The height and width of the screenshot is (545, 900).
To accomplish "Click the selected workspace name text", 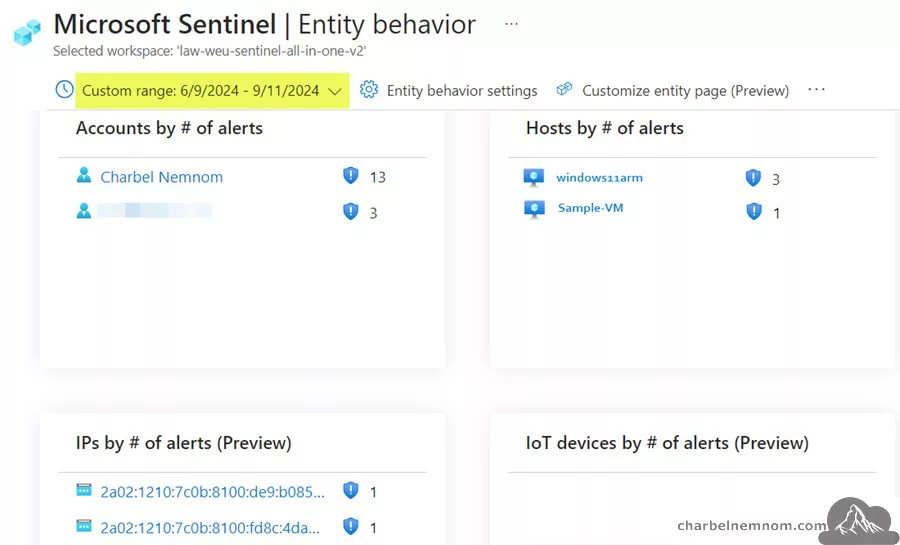I will click(x=210, y=51).
